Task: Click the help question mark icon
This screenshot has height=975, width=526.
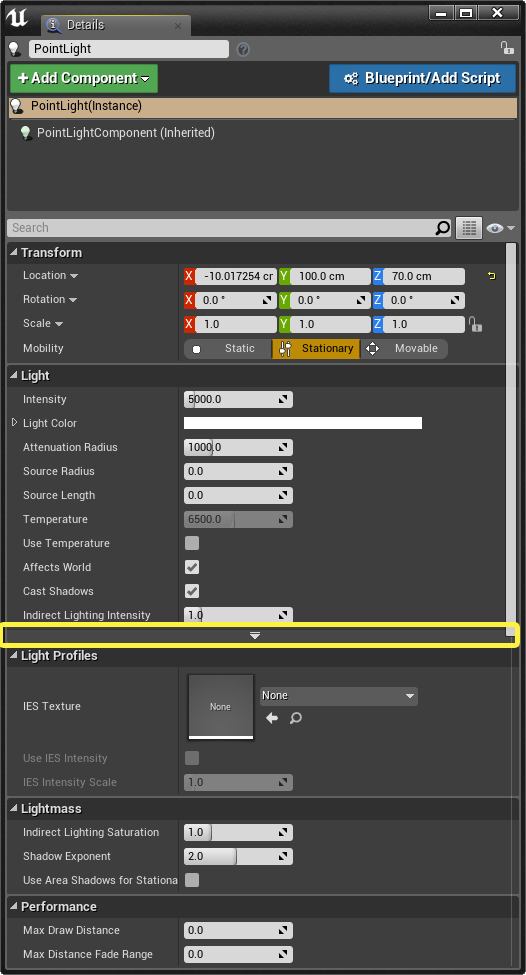Action: pyautogui.click(x=243, y=49)
